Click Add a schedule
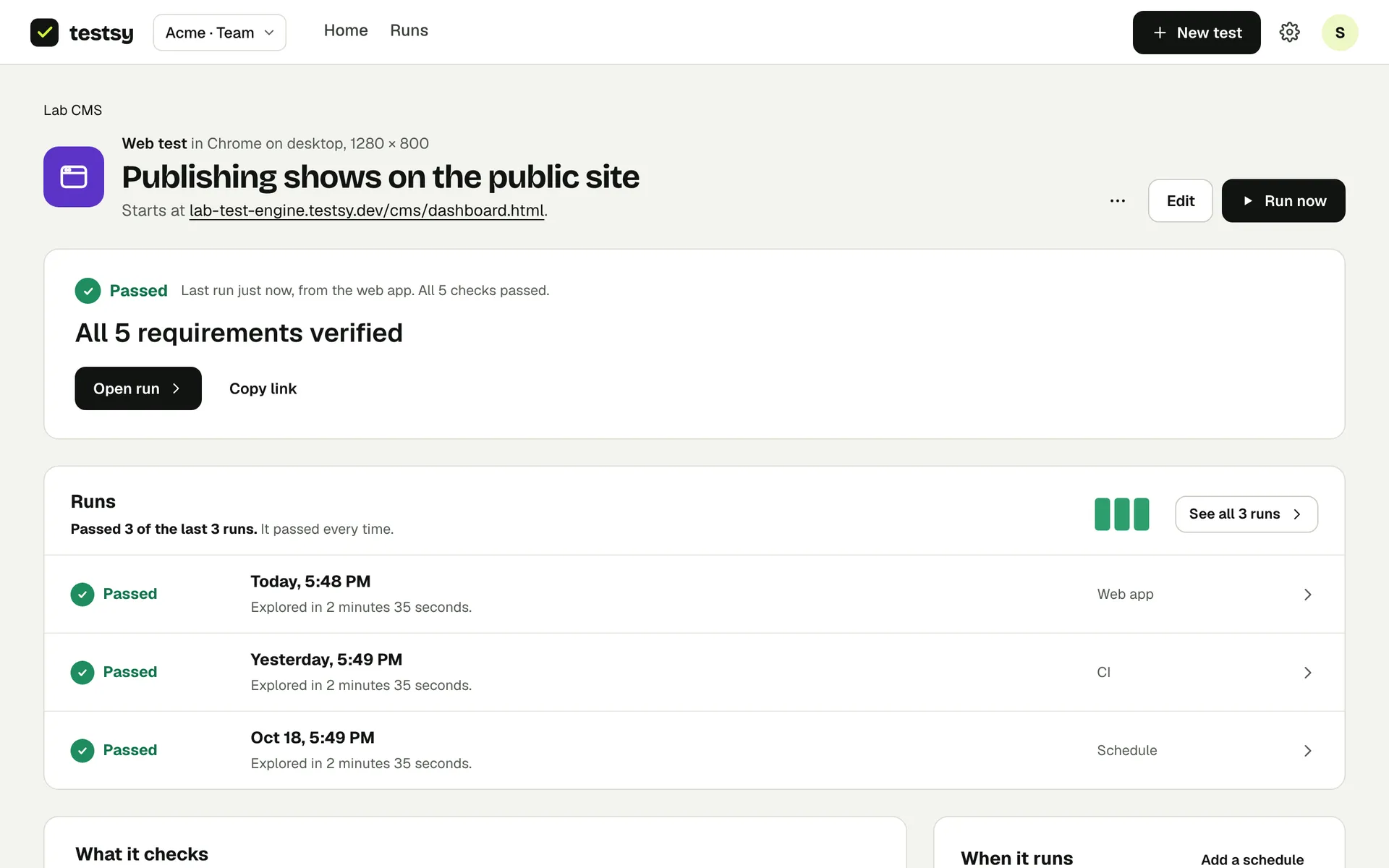 point(1252,859)
